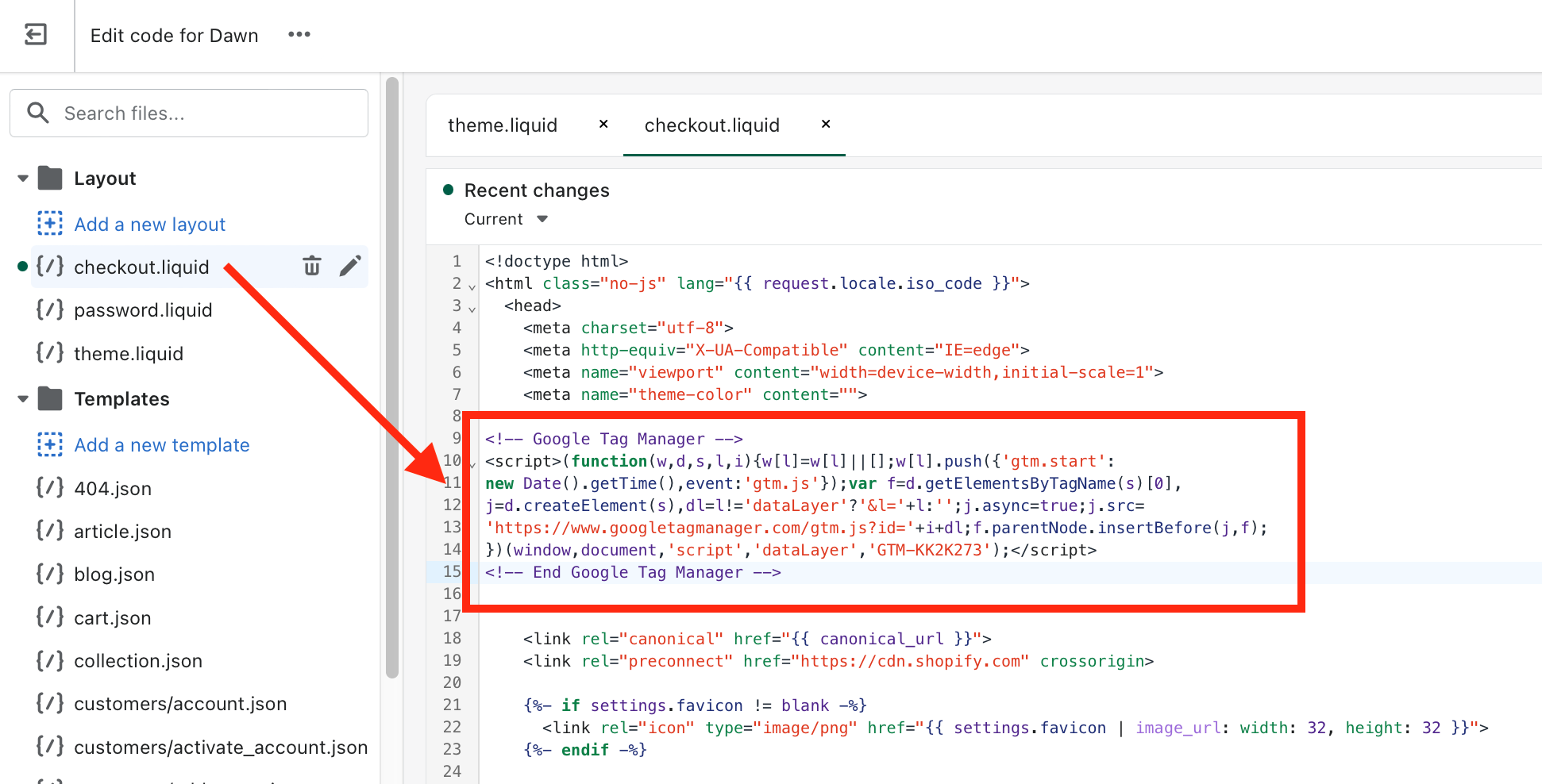Open password.liquid file
This screenshot has width=1542, height=784.
(143, 310)
